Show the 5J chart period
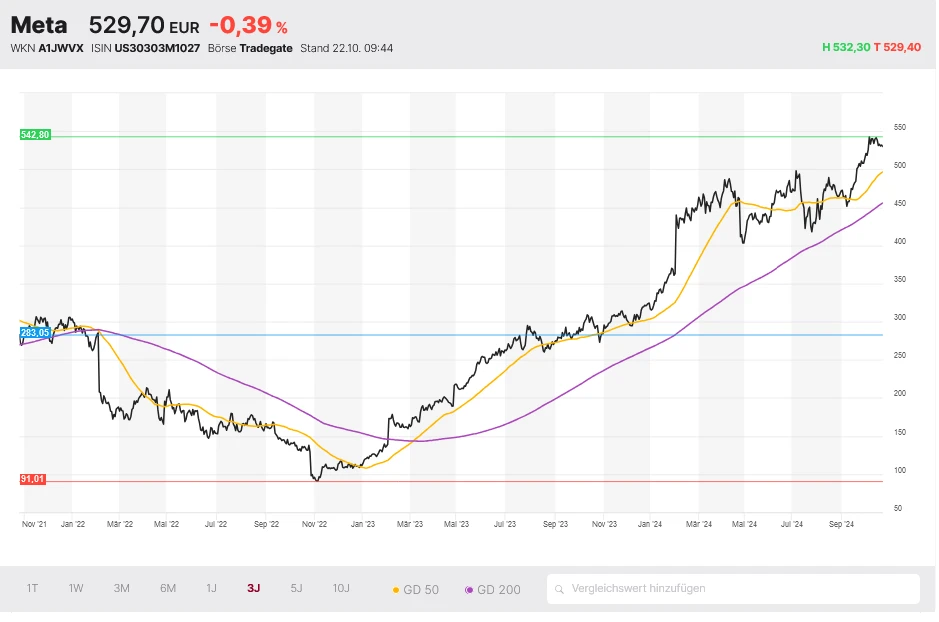939x622 pixels. tap(296, 588)
